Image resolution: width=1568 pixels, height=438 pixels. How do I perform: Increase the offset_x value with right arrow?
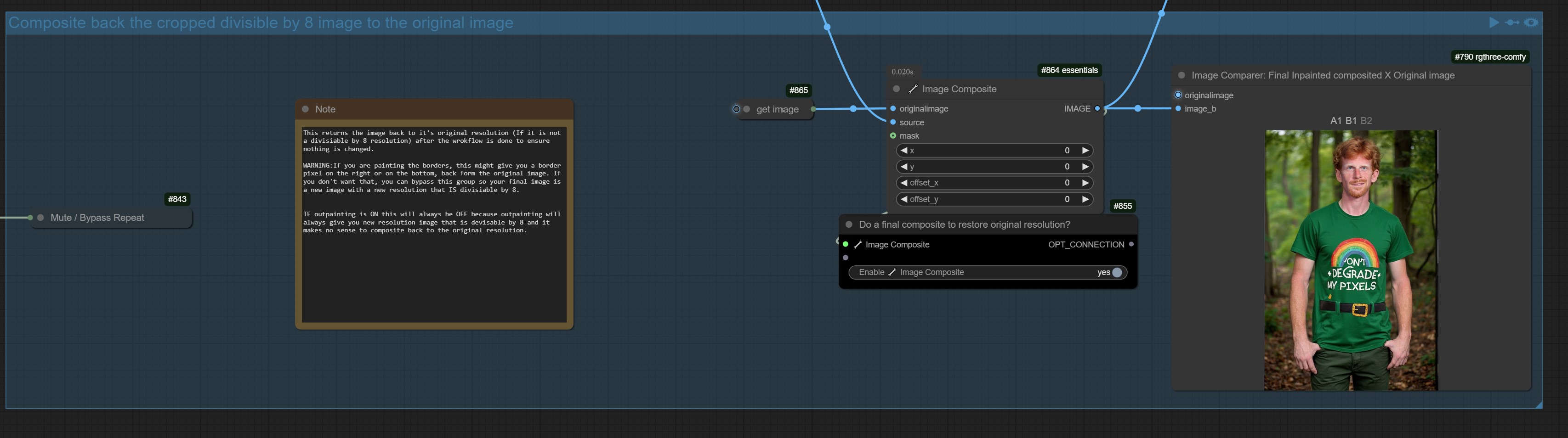click(x=1085, y=183)
